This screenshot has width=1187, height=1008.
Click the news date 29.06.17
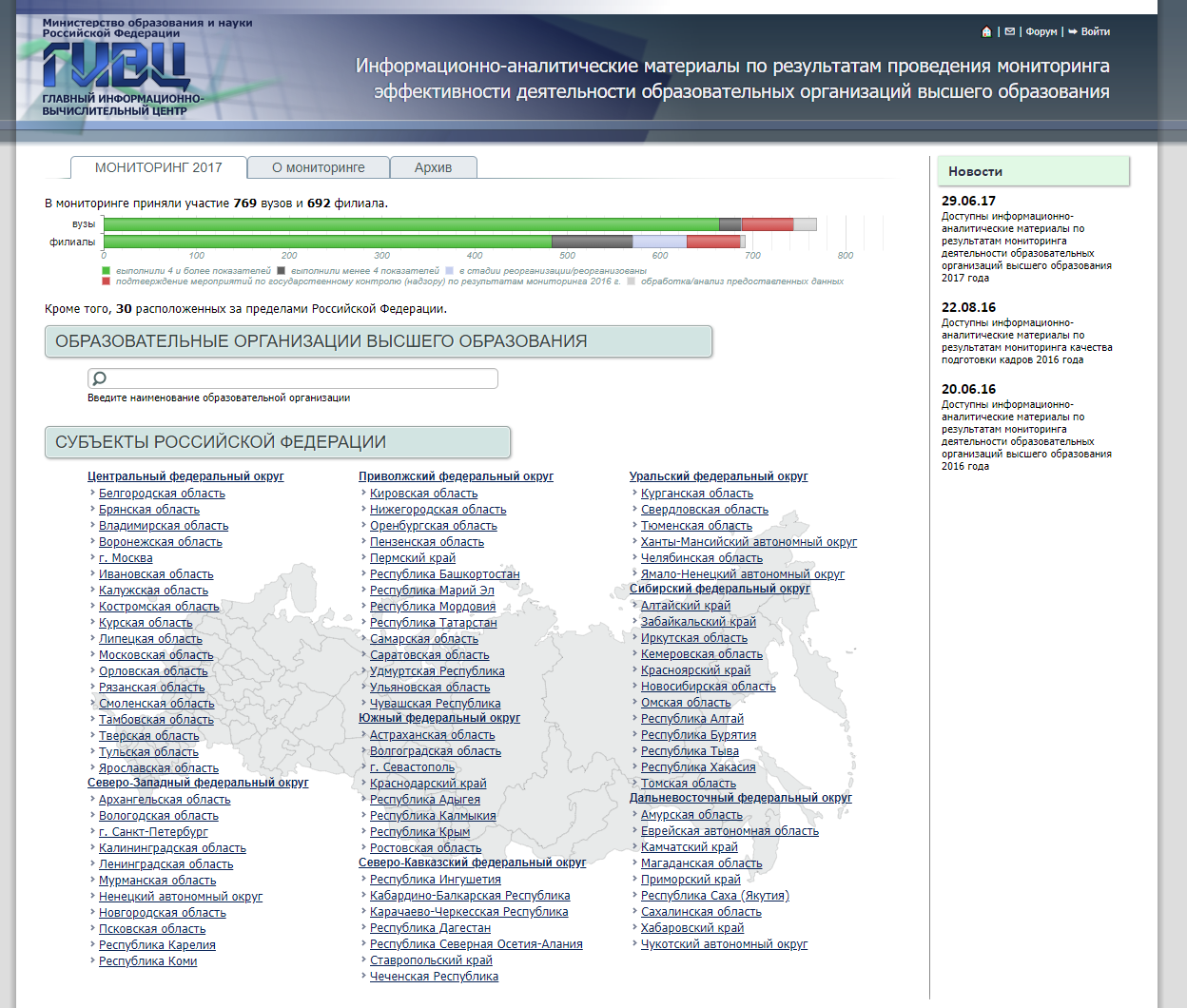pos(968,201)
